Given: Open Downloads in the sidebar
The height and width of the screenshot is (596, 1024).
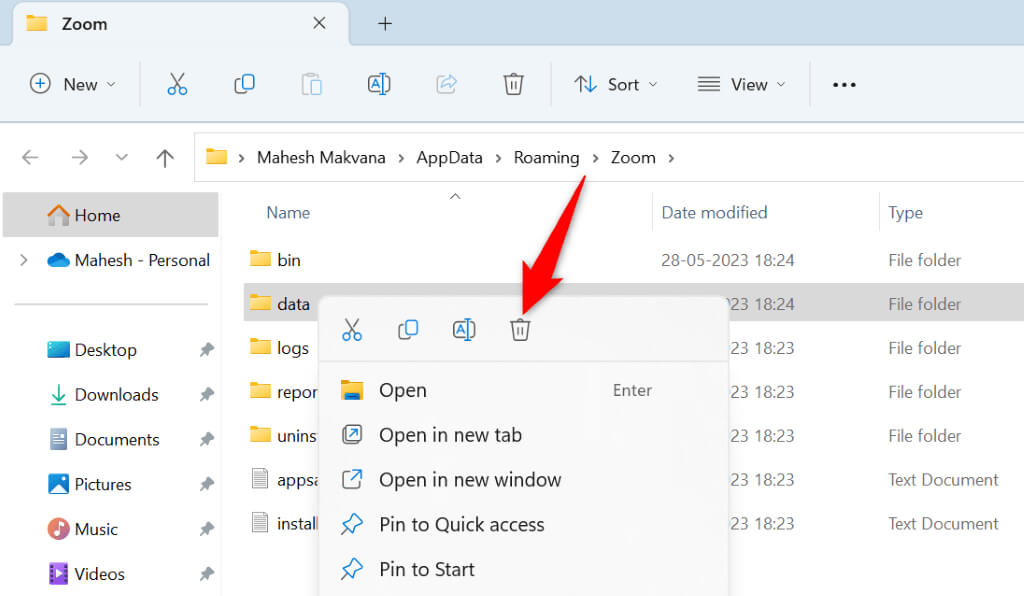Looking at the screenshot, I should click(104, 394).
